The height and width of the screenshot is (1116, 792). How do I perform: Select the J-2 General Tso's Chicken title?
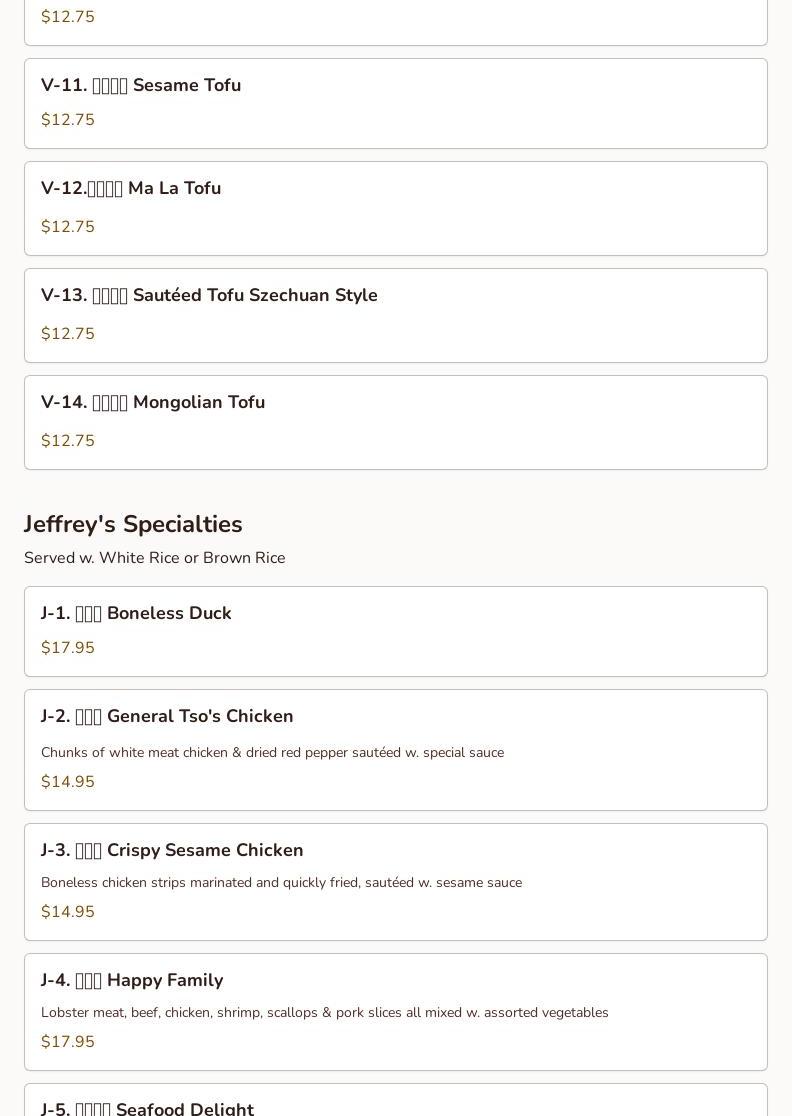167,717
